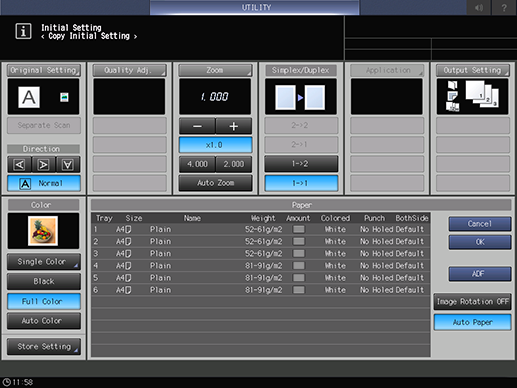Open the Quality Adj. menu
Image resolution: width=517 pixels, height=388 pixels.
pyautogui.click(x=129, y=70)
